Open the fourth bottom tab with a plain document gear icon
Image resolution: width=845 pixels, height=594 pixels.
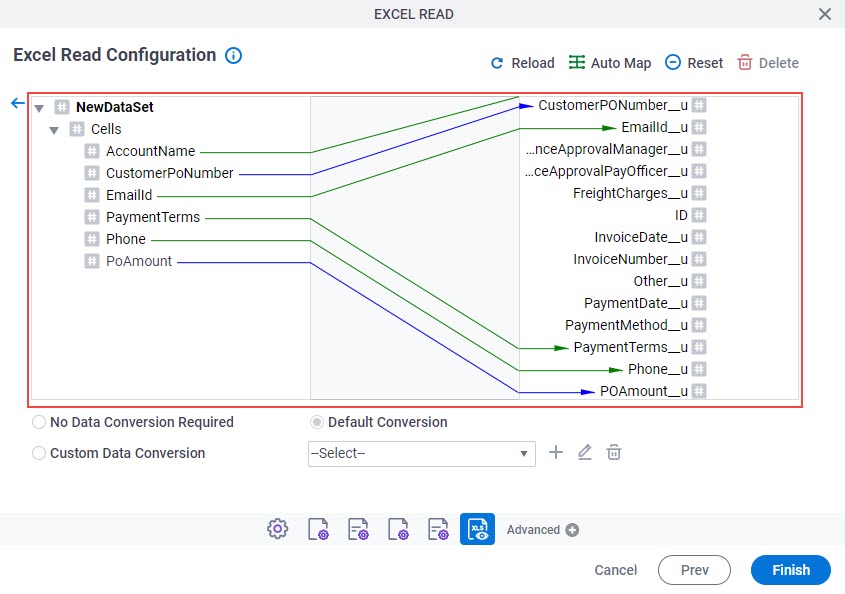click(x=398, y=529)
